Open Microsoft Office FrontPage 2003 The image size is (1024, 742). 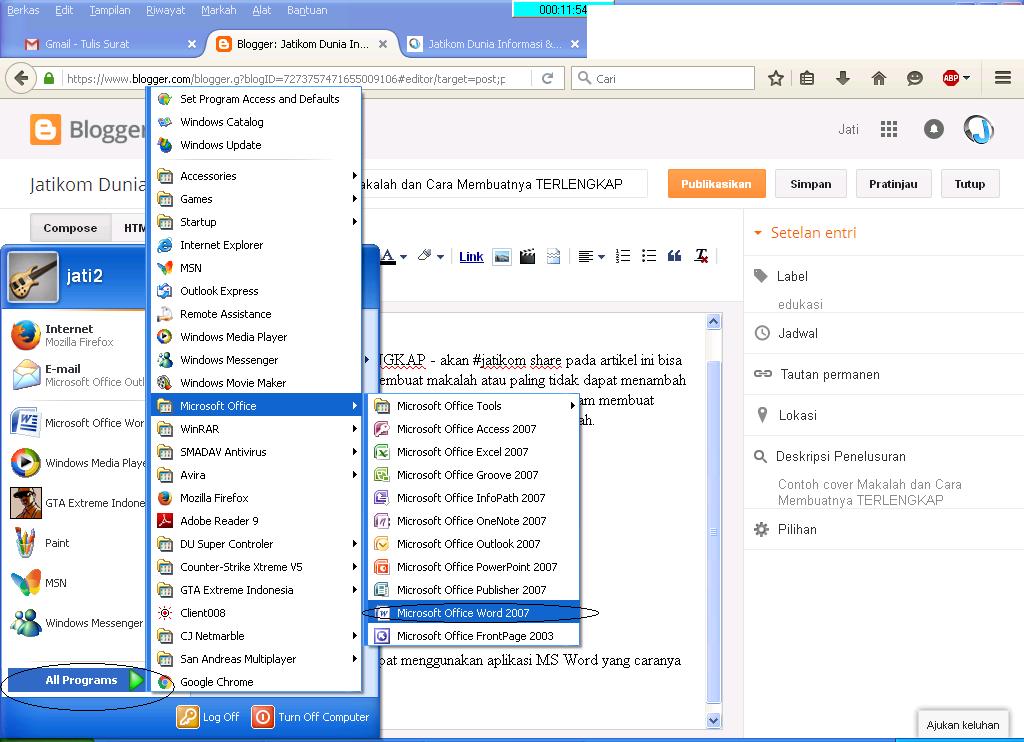tap(473, 636)
